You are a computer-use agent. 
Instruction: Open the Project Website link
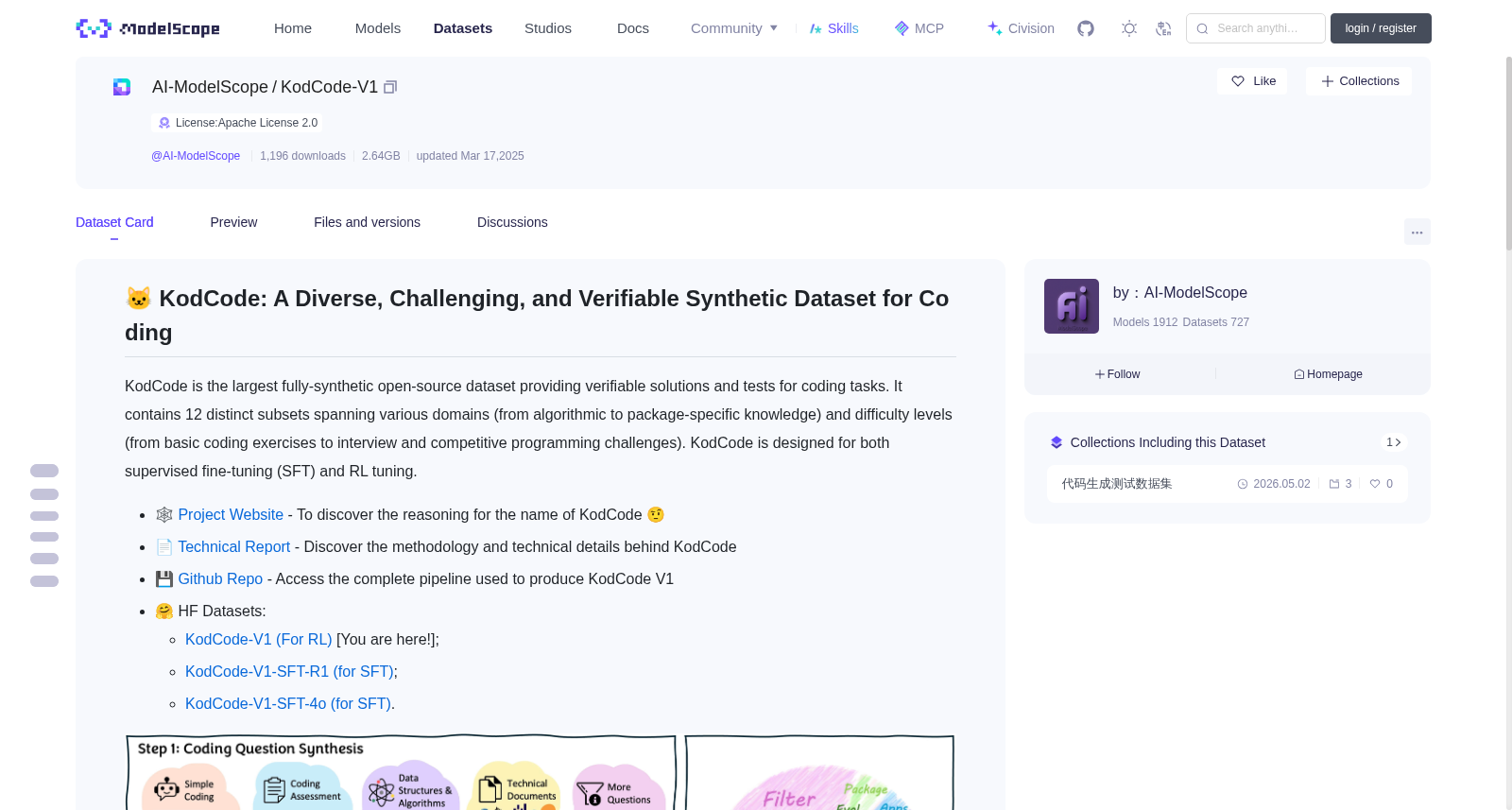[231, 514]
